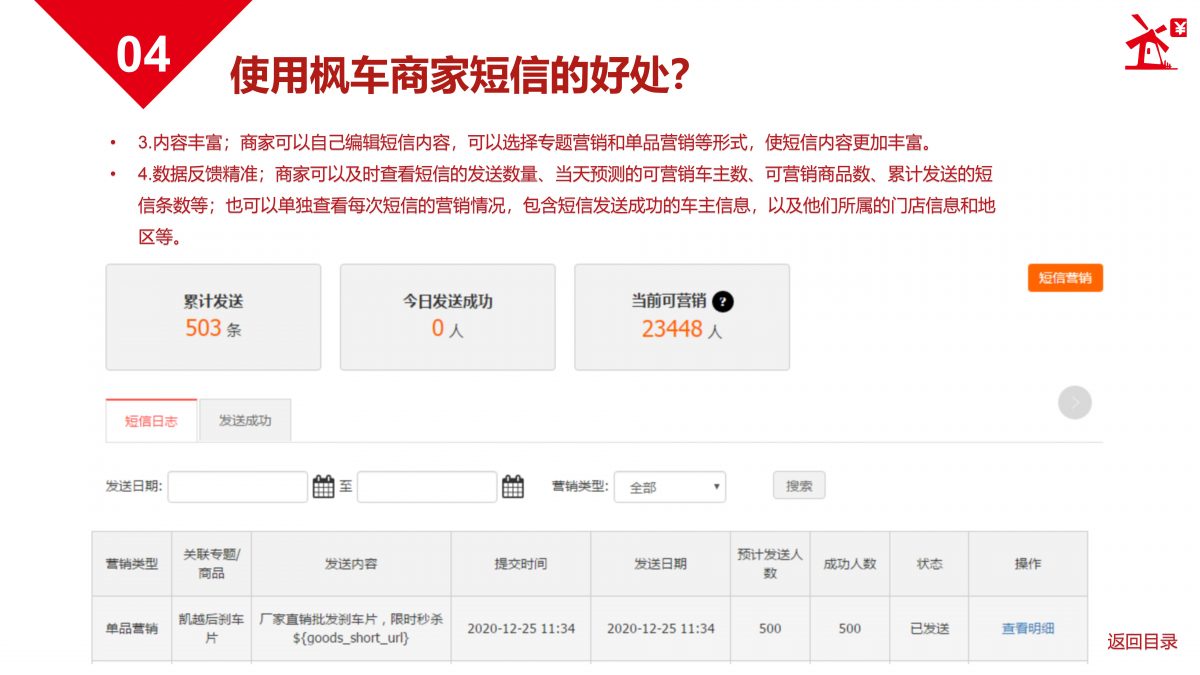
Task: Click the 操作 column header
Action: pos(1028,564)
